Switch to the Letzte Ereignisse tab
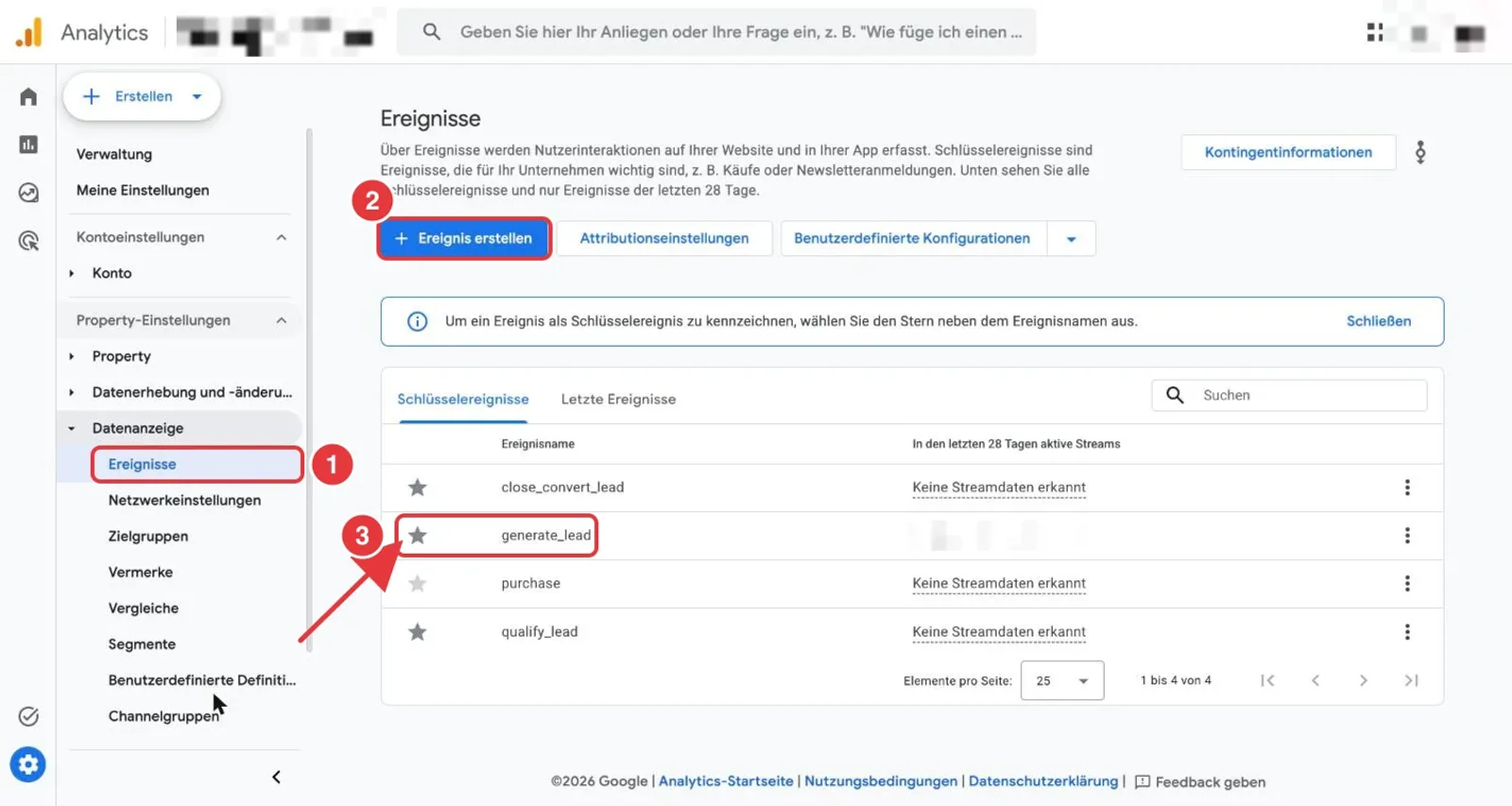The height and width of the screenshot is (806, 1512). 618,399
